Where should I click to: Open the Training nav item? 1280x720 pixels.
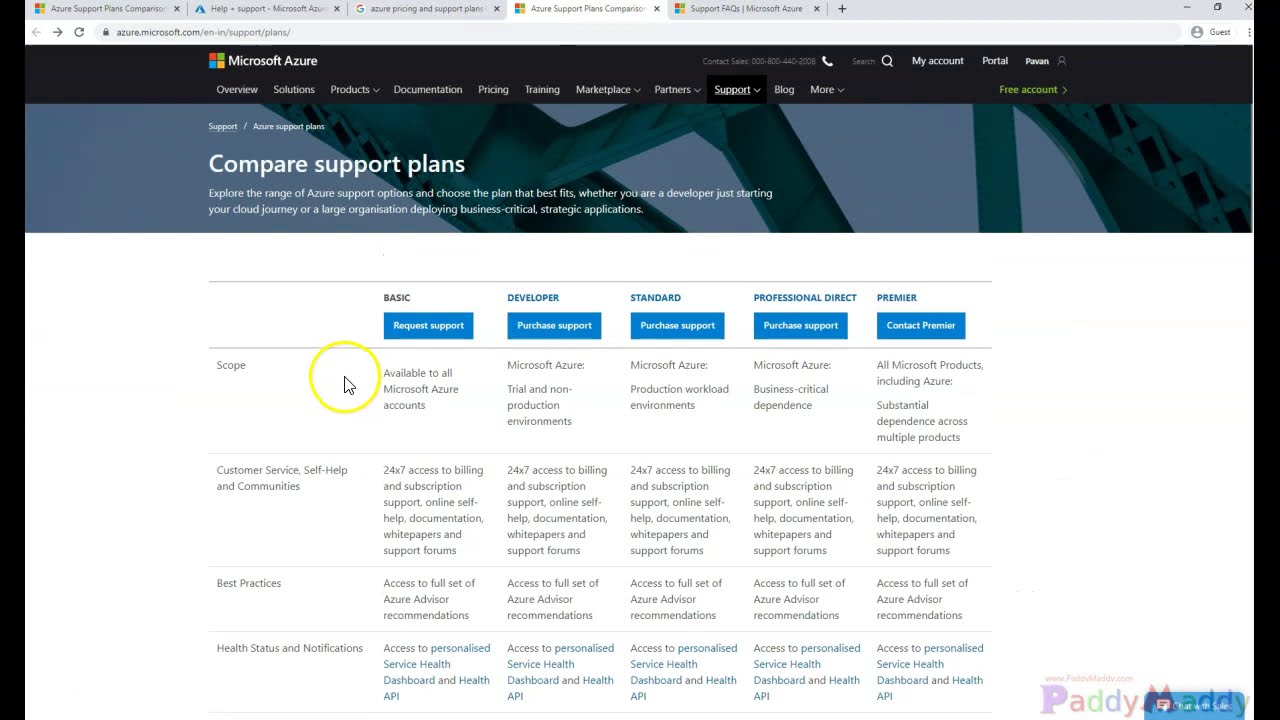click(542, 90)
